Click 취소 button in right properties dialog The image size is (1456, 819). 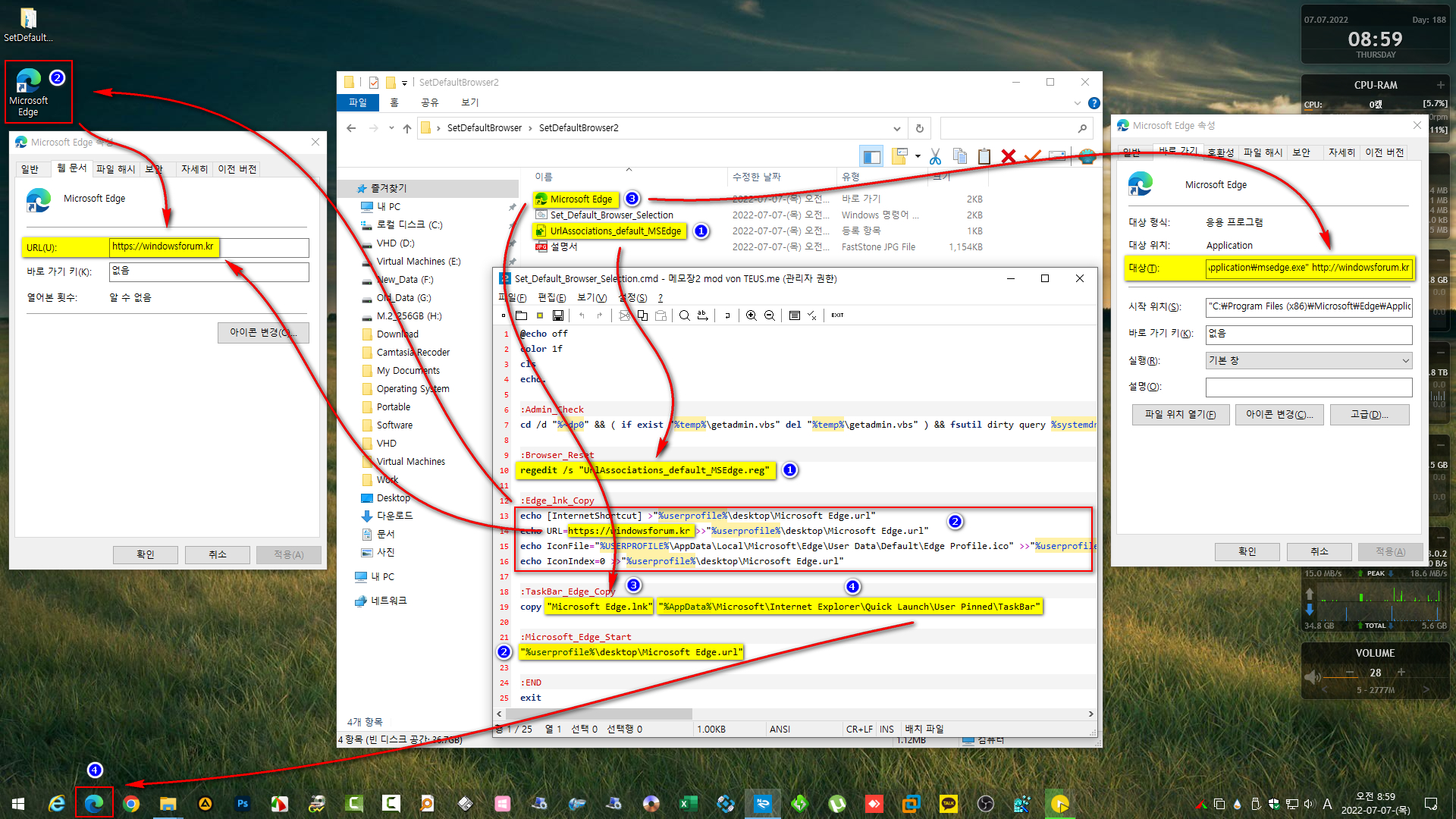pos(1319,552)
